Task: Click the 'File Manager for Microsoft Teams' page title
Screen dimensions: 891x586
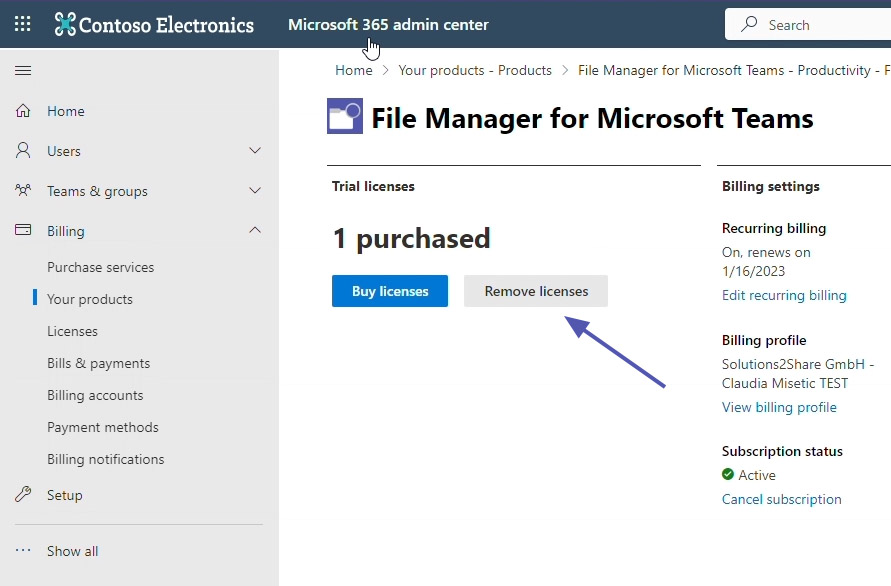Action: [x=592, y=118]
